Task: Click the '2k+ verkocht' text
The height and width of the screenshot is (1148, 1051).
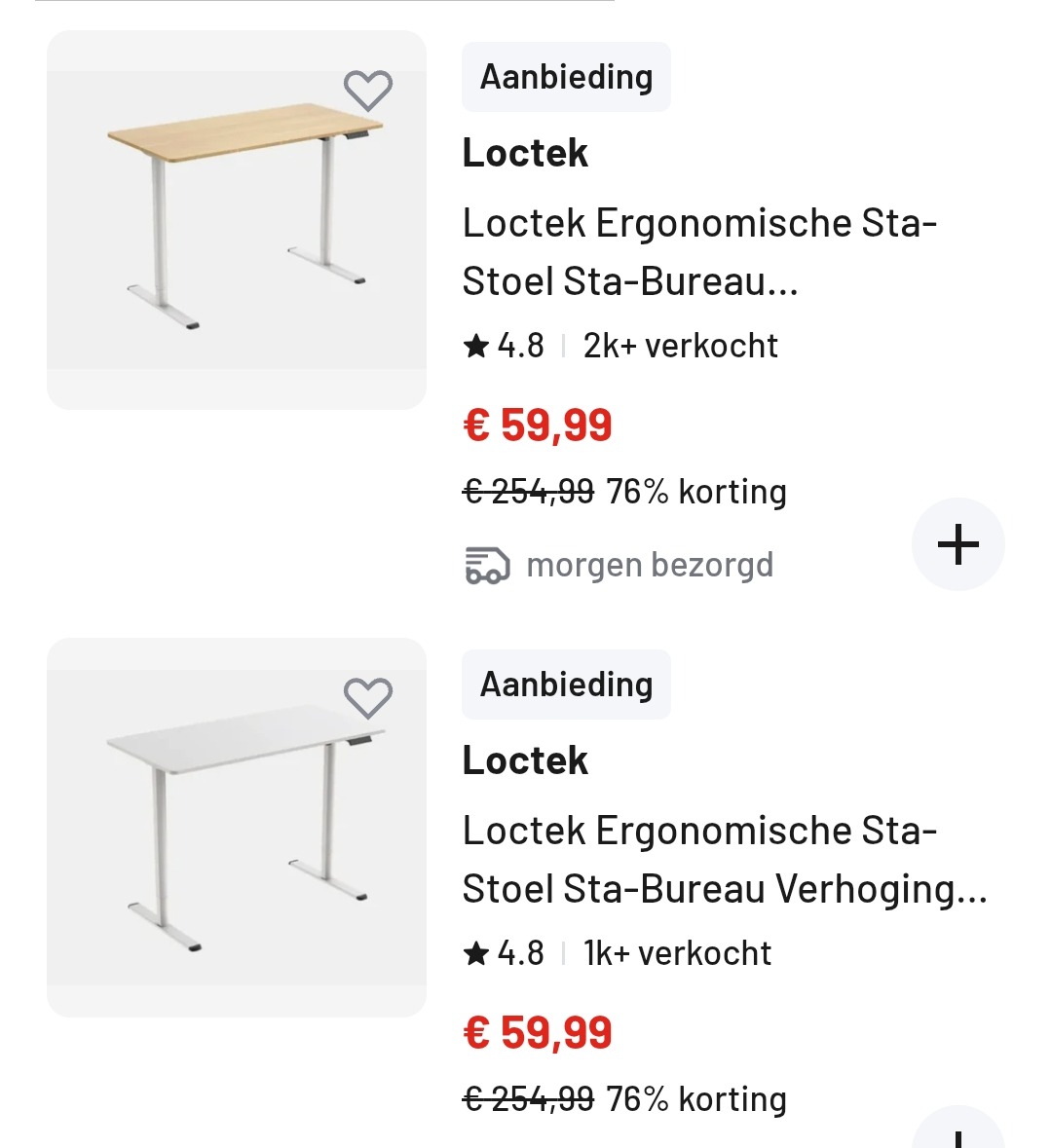Action: [x=681, y=346]
